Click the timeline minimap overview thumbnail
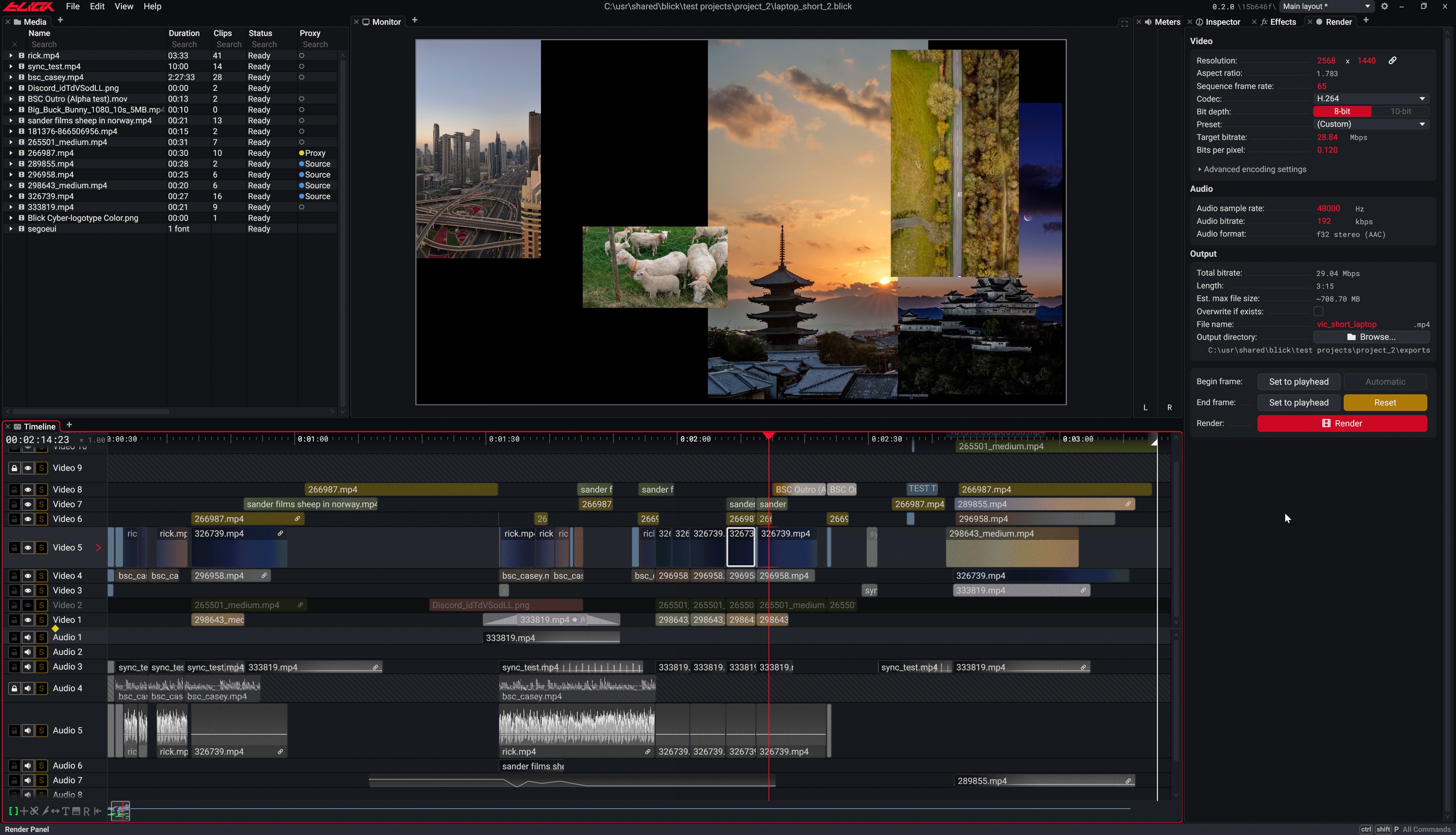This screenshot has height=835, width=1456. tap(120, 811)
